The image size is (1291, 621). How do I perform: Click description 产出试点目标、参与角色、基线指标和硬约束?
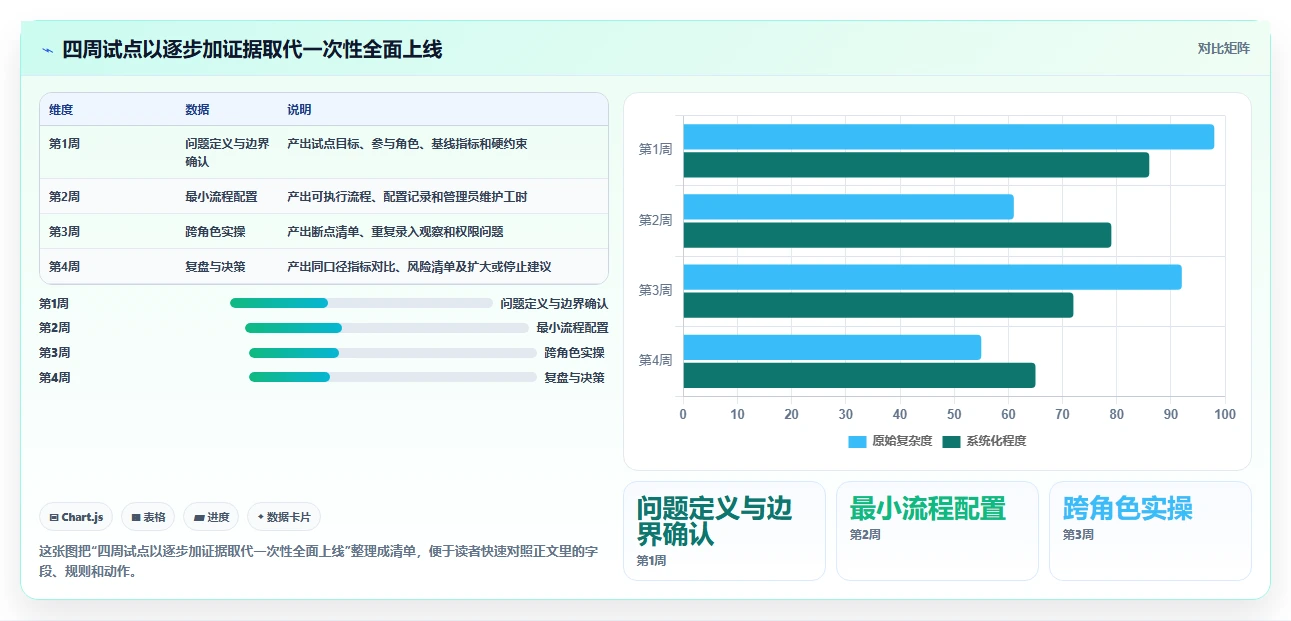pos(407,144)
